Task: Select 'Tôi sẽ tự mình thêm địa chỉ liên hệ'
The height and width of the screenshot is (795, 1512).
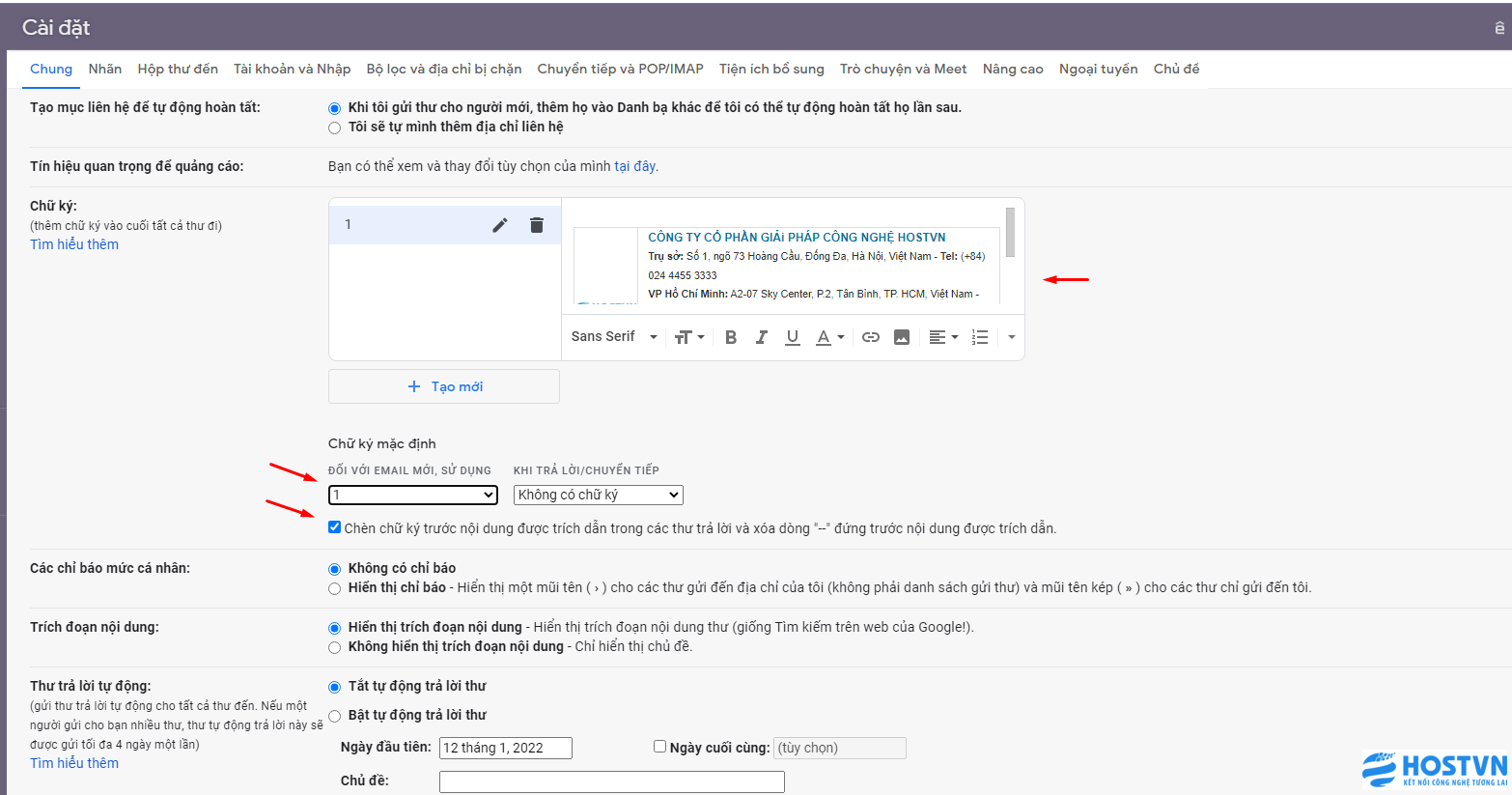Action: click(335, 128)
